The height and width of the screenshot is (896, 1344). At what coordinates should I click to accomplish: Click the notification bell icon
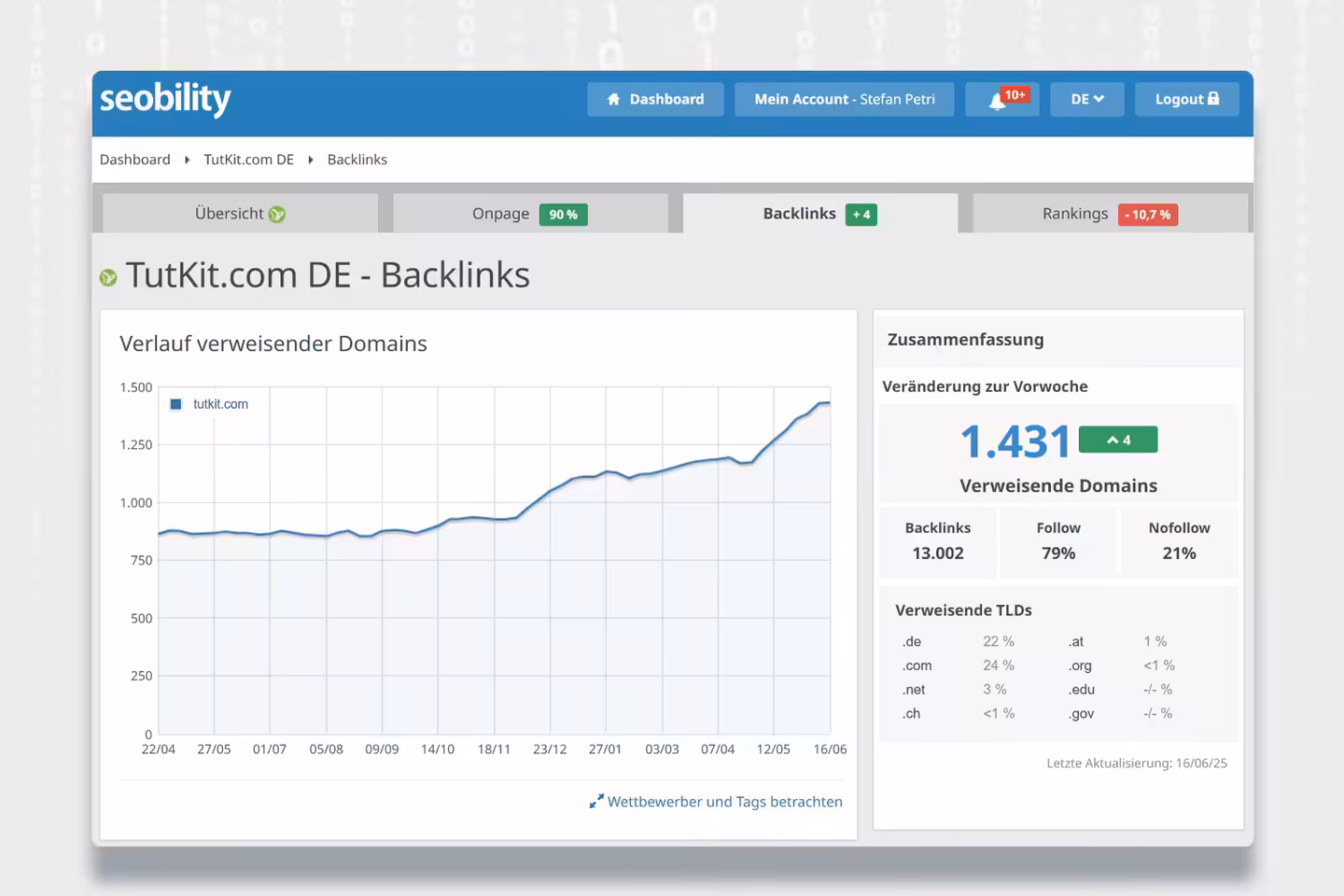point(995,100)
